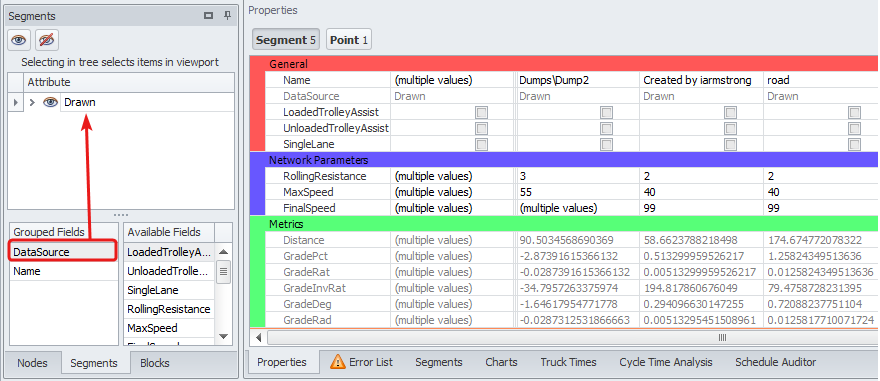The width and height of the screenshot is (880, 381).
Task: Toggle SingleLane checkbox in multiple values column
Action: (482, 144)
